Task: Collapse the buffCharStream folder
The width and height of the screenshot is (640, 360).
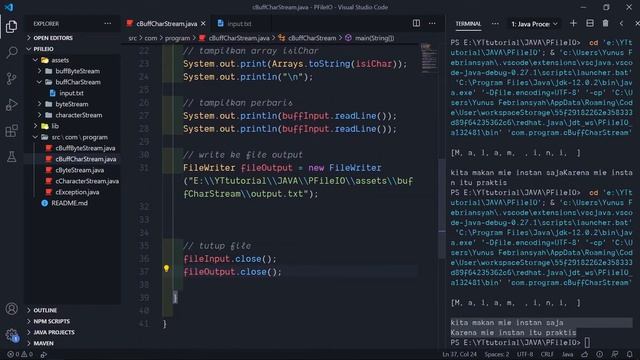Action: tap(72, 82)
